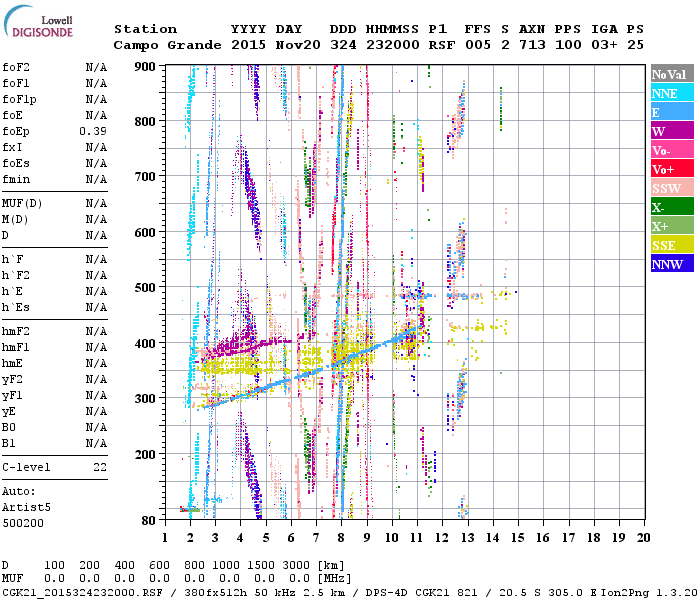
Task: Click the h`F2 parameter label
Action: click(x=16, y=275)
